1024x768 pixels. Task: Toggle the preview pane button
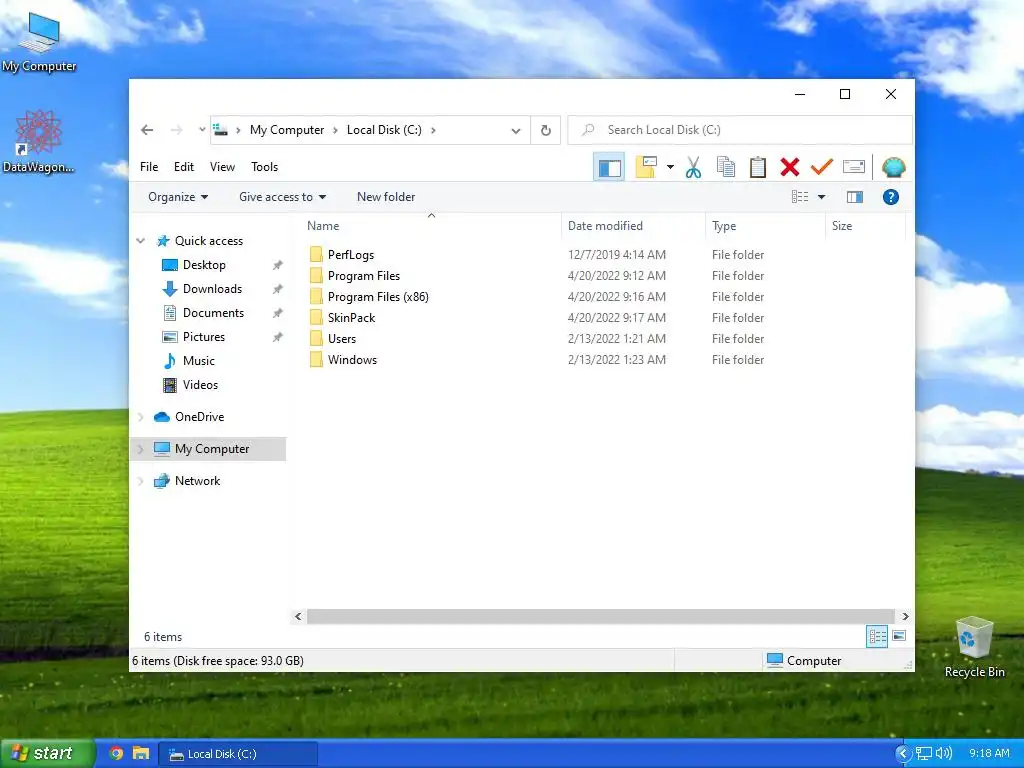[855, 197]
